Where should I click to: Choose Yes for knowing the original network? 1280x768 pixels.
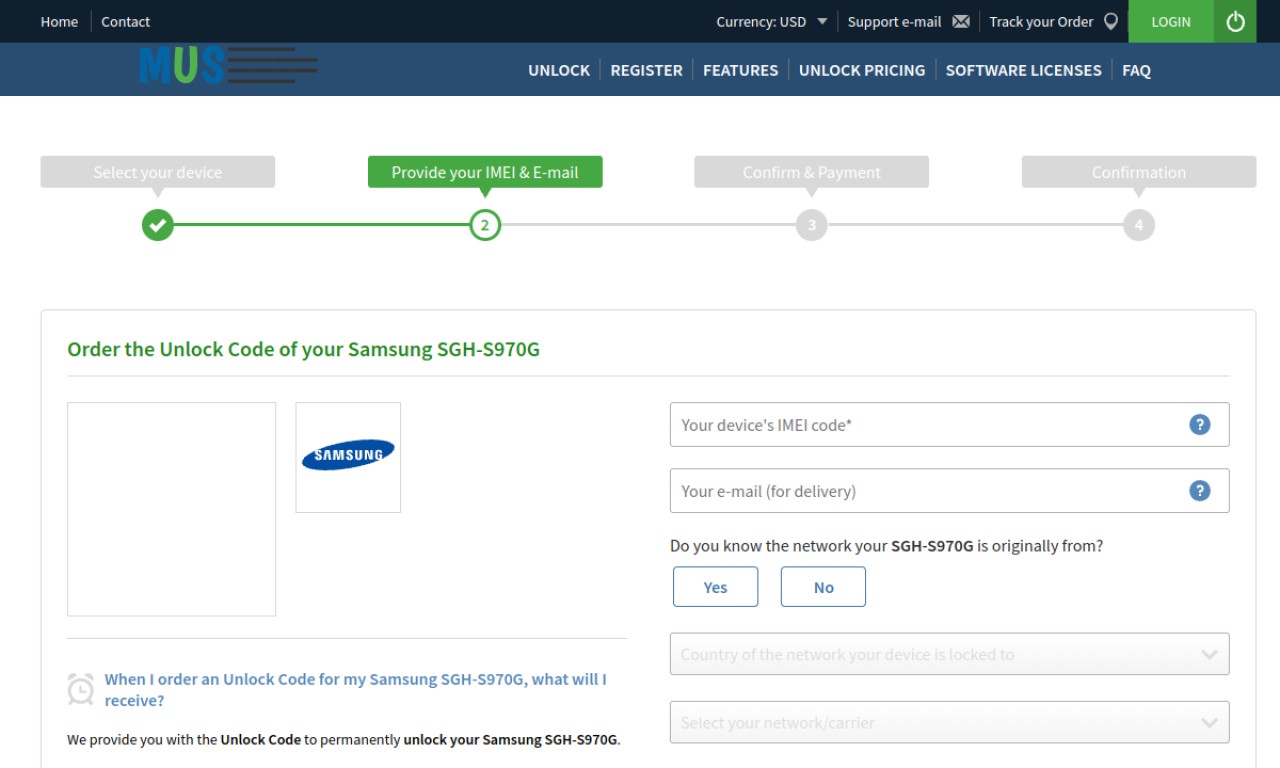[716, 587]
